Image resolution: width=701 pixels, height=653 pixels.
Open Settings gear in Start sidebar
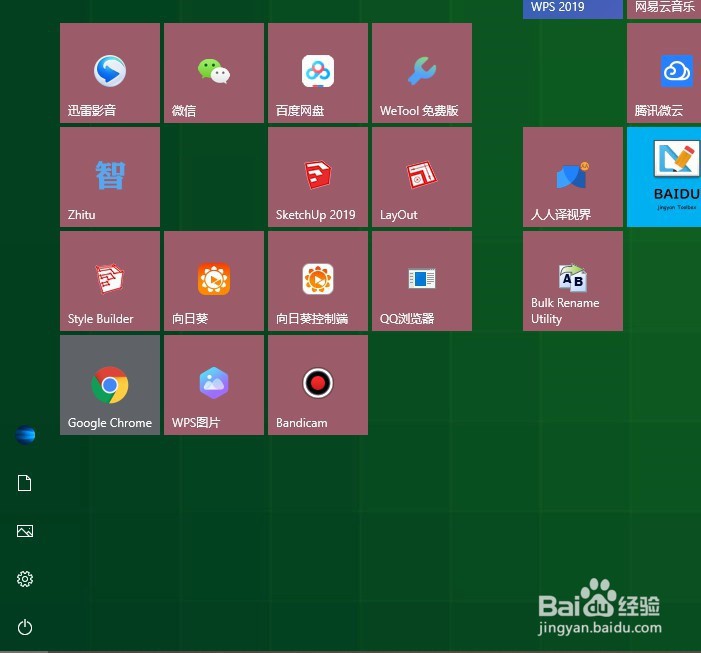(25, 579)
